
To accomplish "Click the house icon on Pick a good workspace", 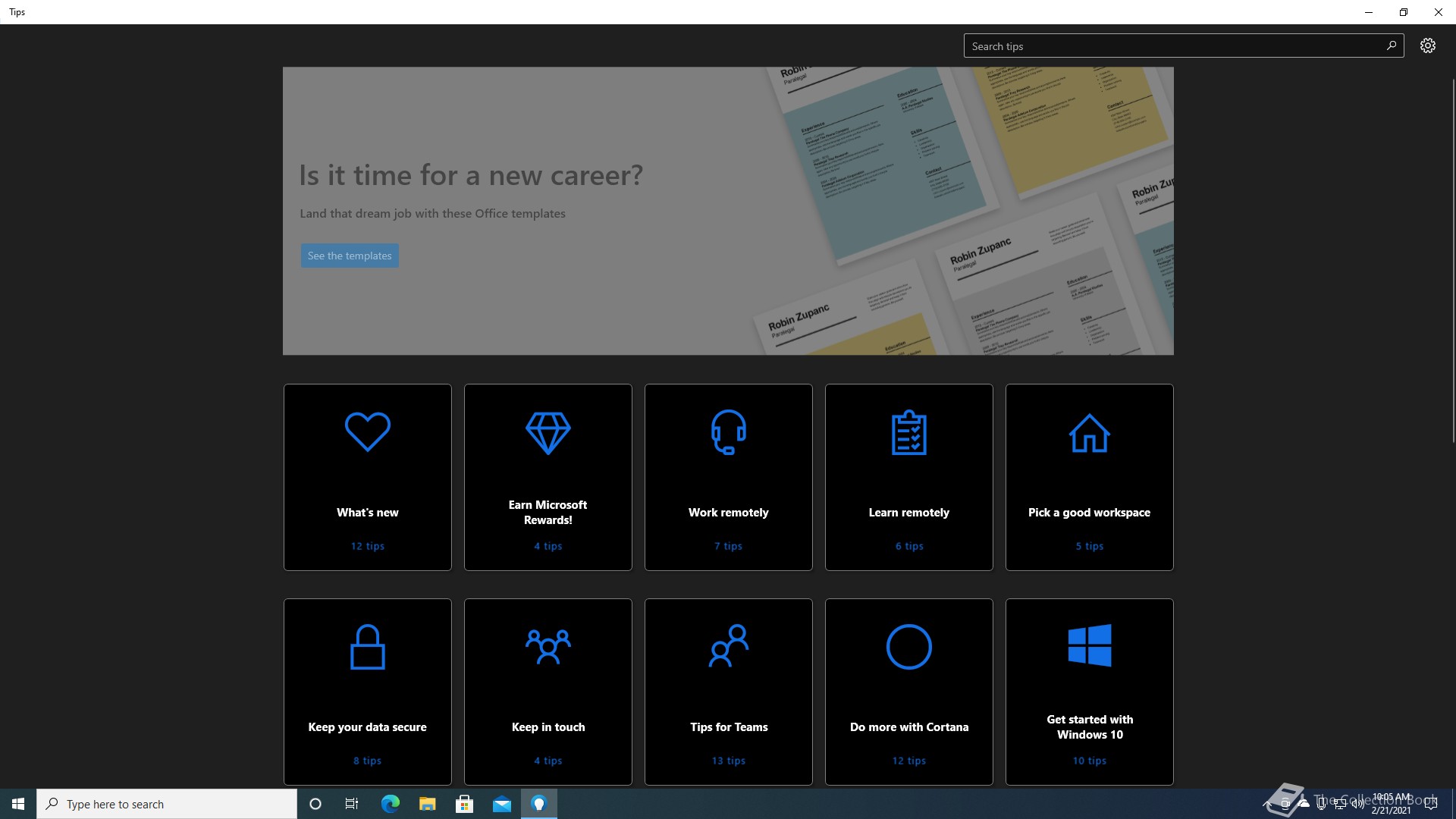I will [1090, 433].
